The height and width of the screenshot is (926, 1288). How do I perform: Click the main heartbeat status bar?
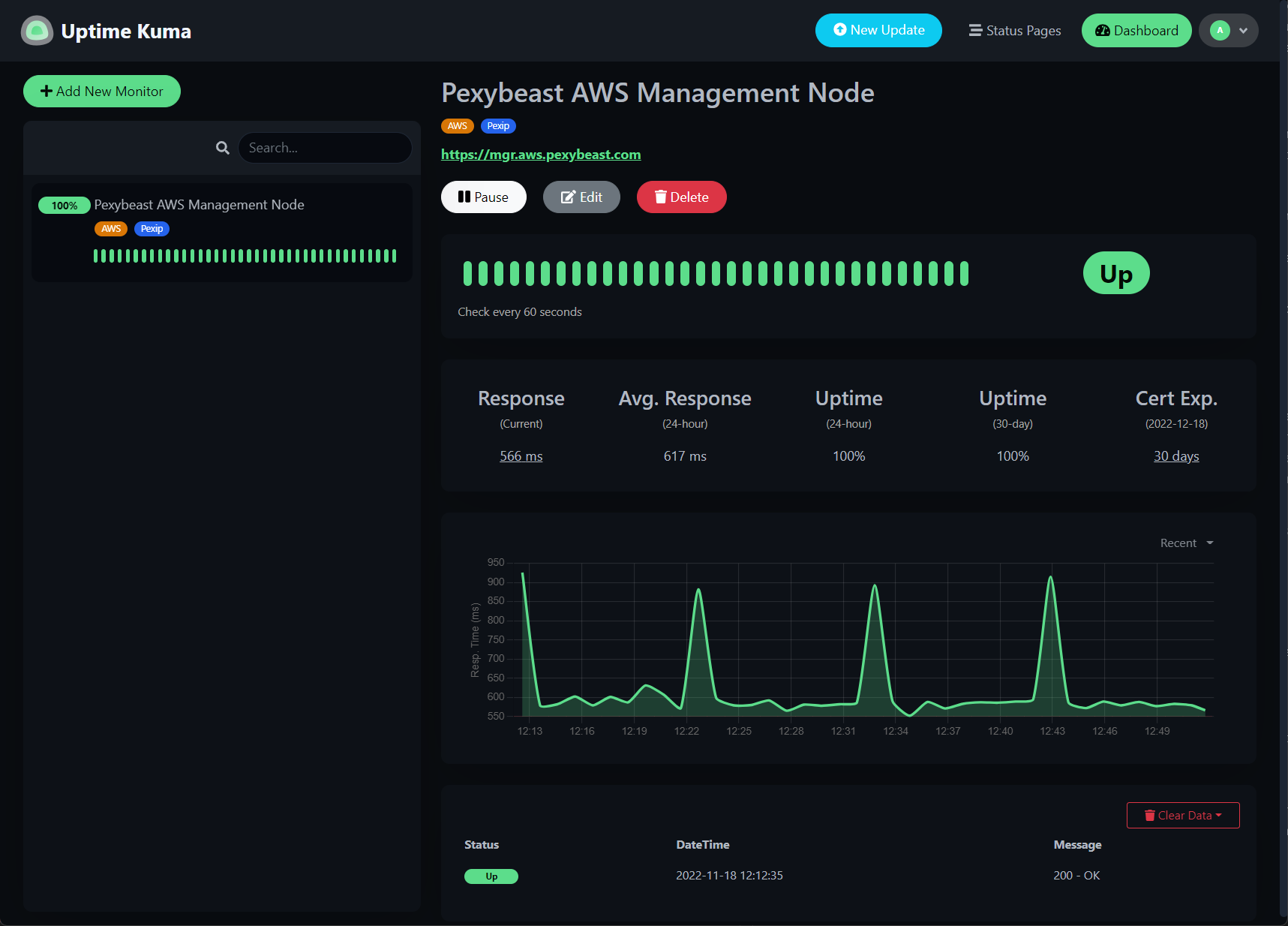pyautogui.click(x=716, y=274)
